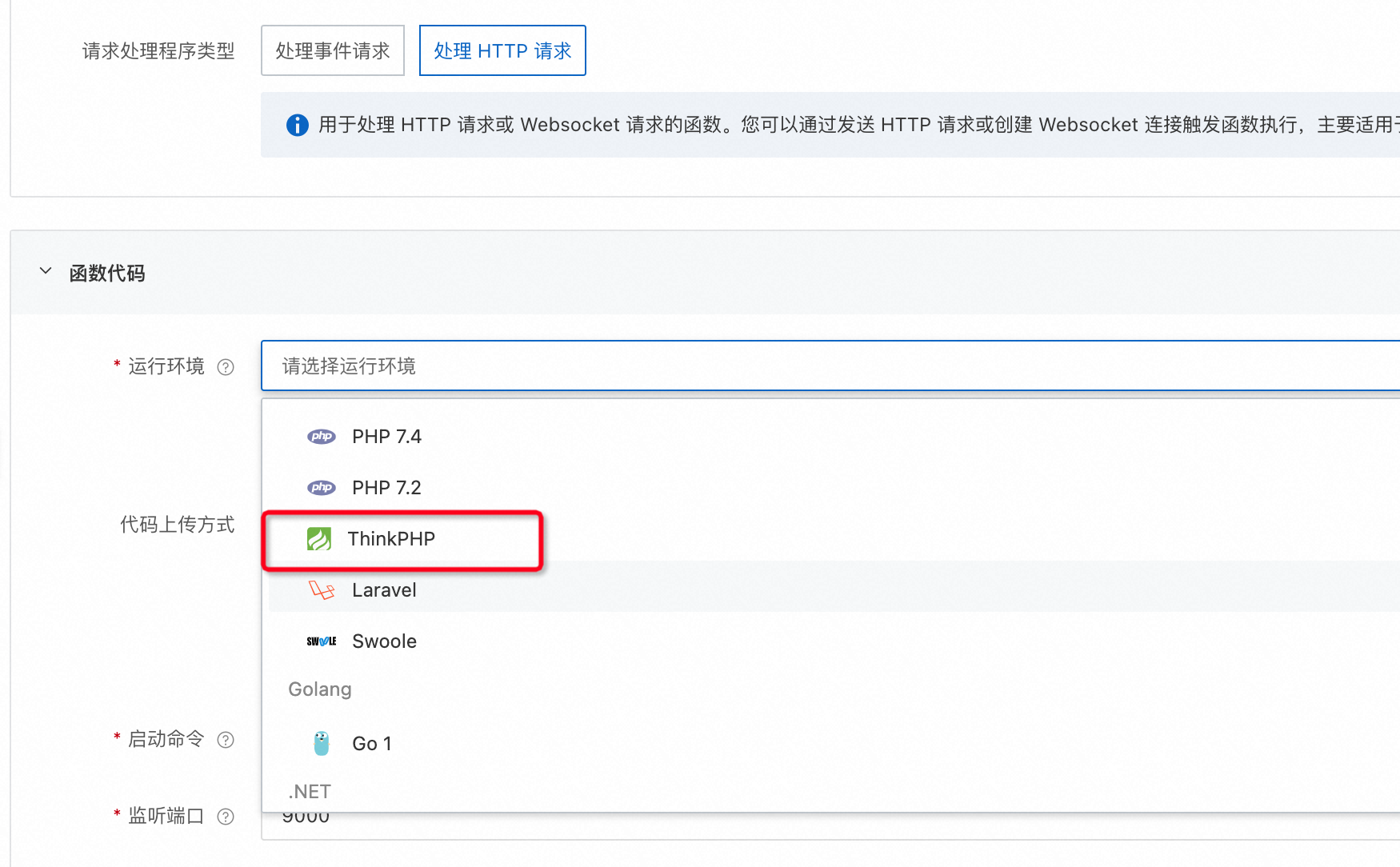Click the HTTP request description notice text
This screenshot has width=1400, height=867.
tap(858, 125)
